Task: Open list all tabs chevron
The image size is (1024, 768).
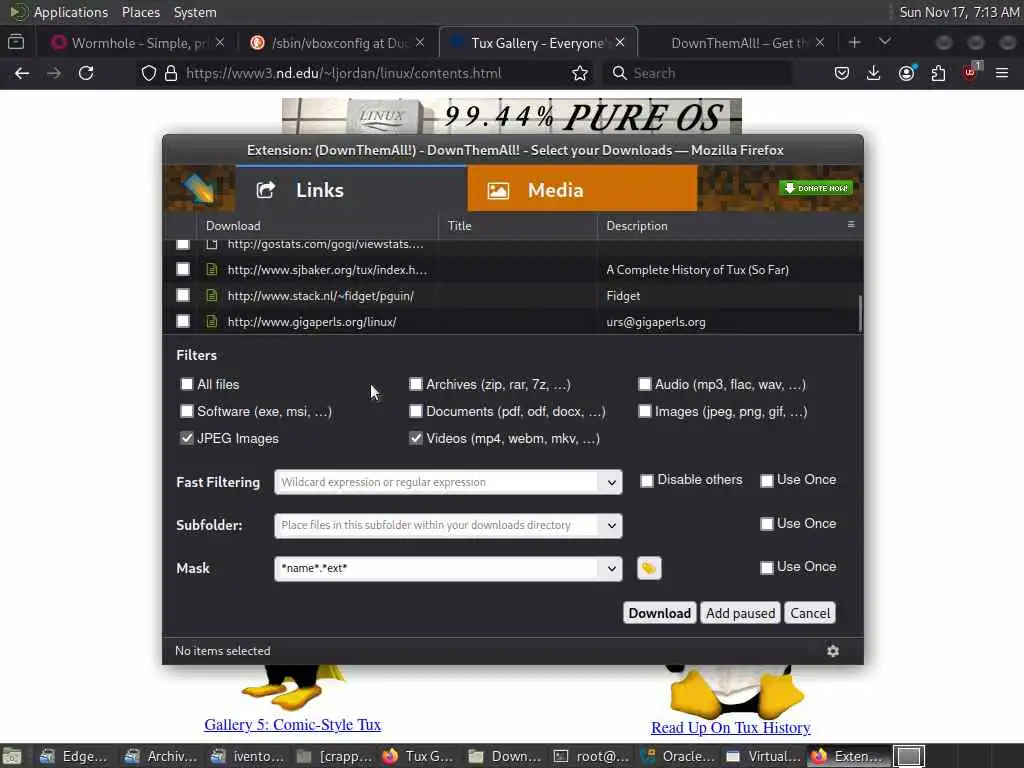Action: pos(885,42)
